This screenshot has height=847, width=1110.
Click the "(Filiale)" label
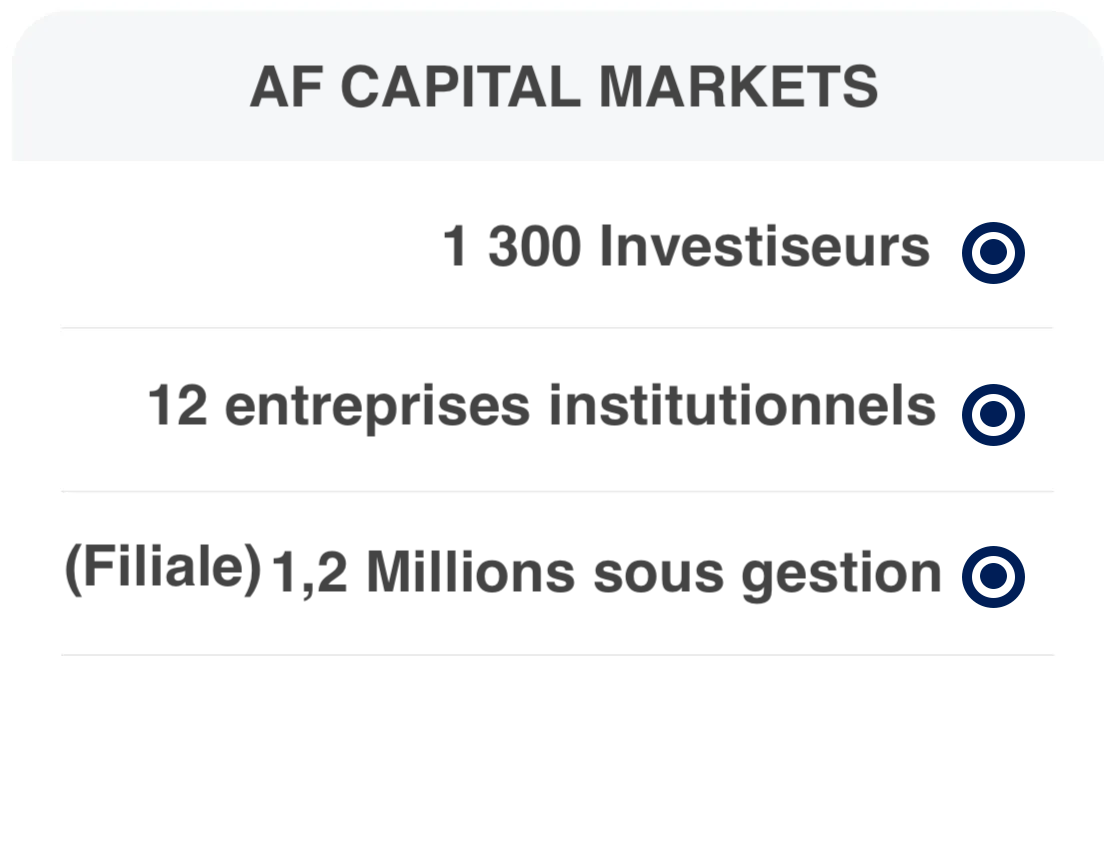click(162, 569)
